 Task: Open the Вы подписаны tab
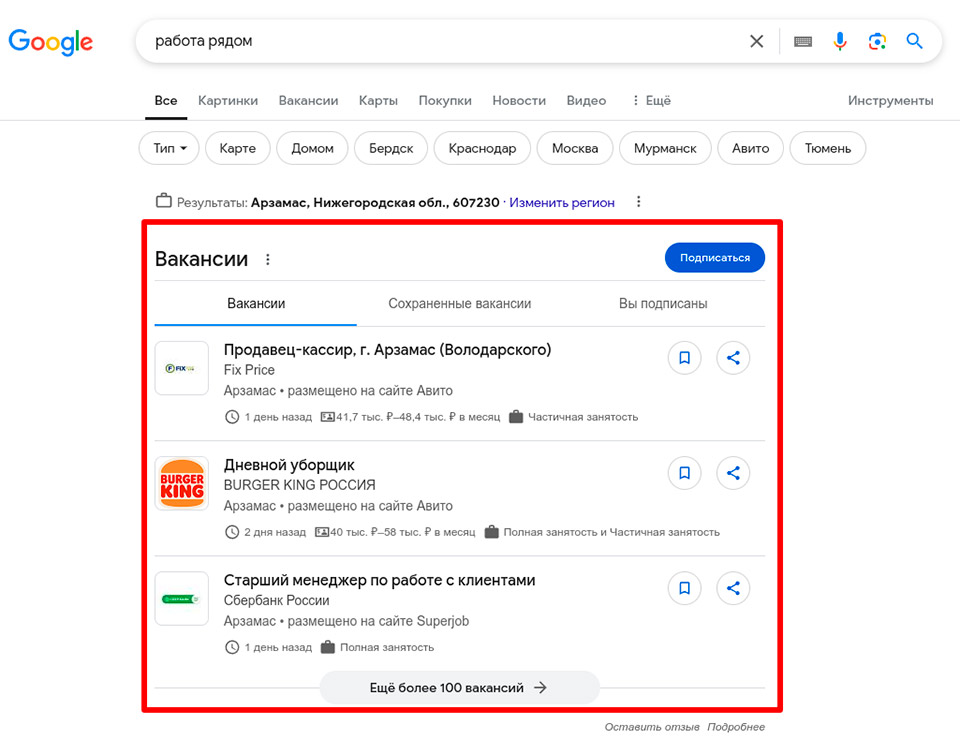coord(663,304)
